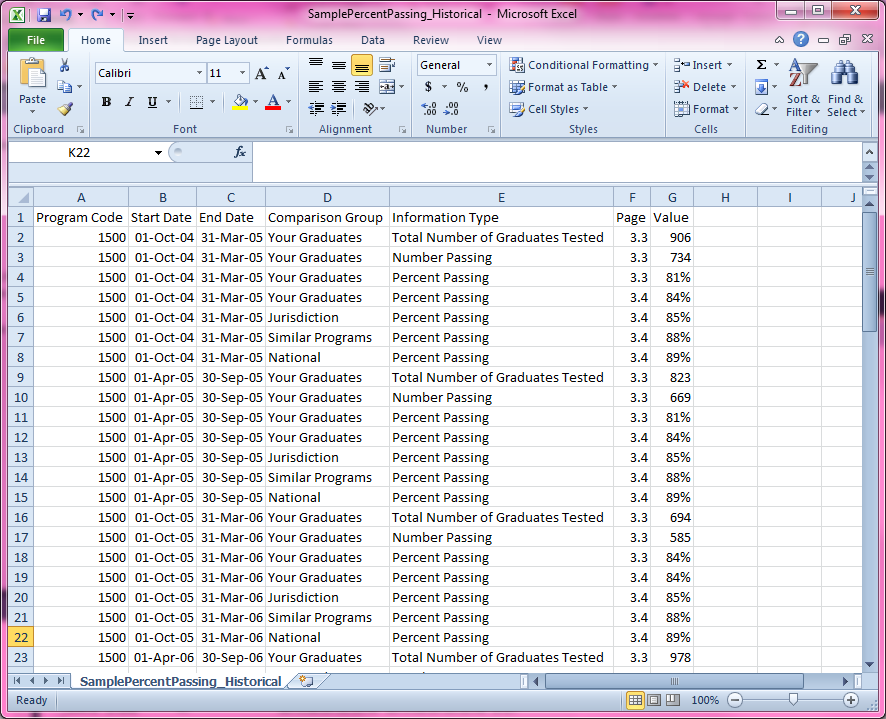Click the Merge & Center icon
The width and height of the screenshot is (886, 719).
pos(387,86)
